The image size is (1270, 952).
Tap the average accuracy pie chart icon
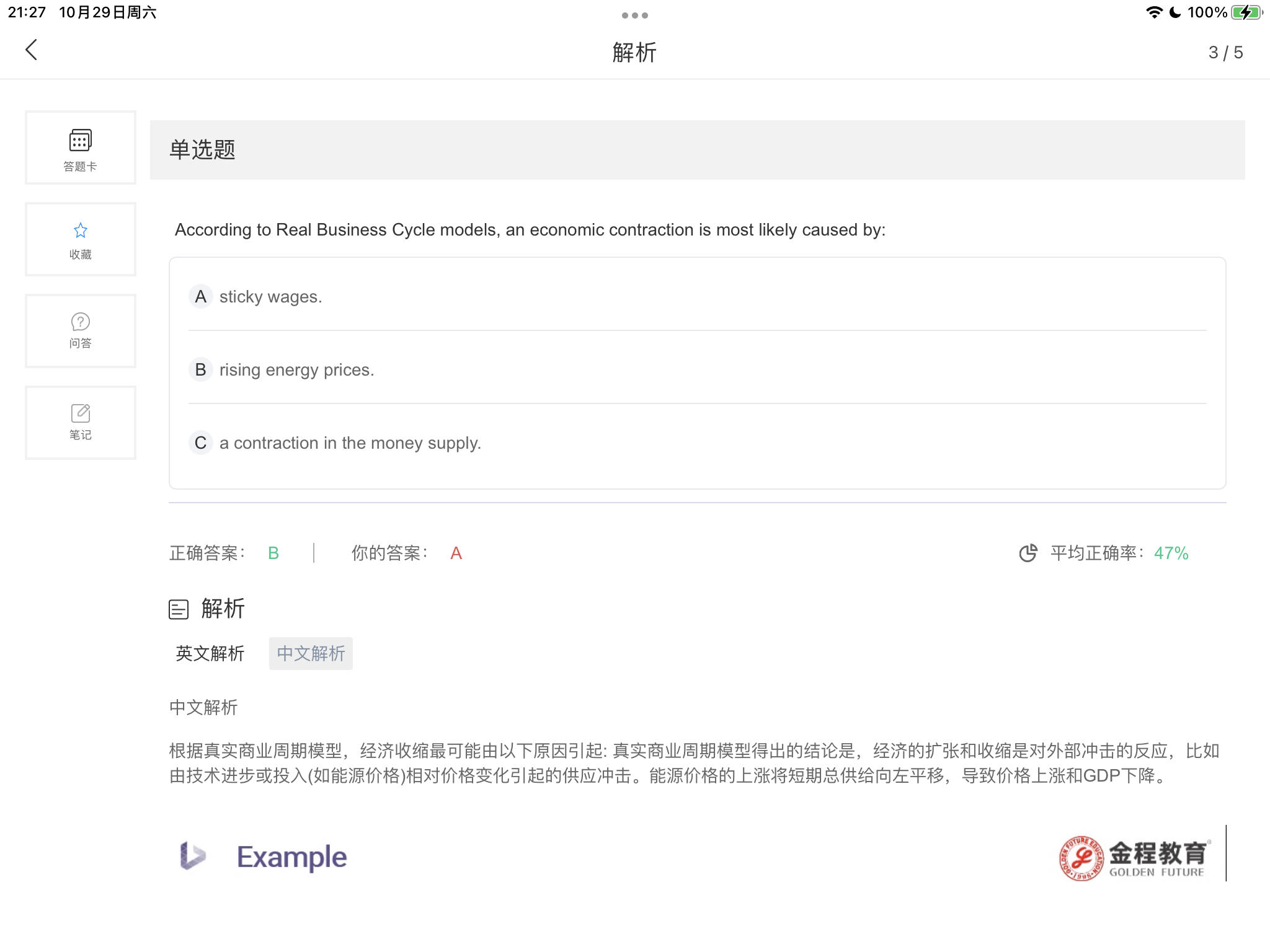[x=1028, y=553]
